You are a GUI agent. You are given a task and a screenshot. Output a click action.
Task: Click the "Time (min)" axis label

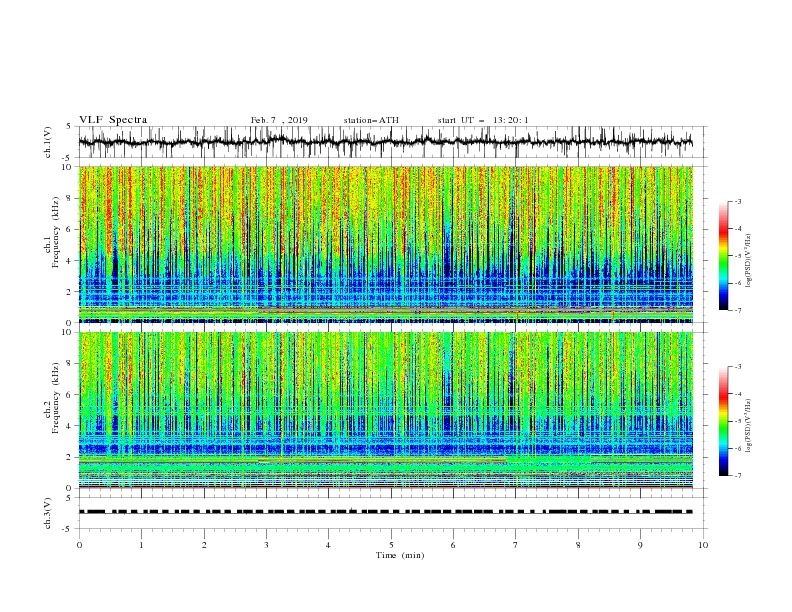(400, 555)
